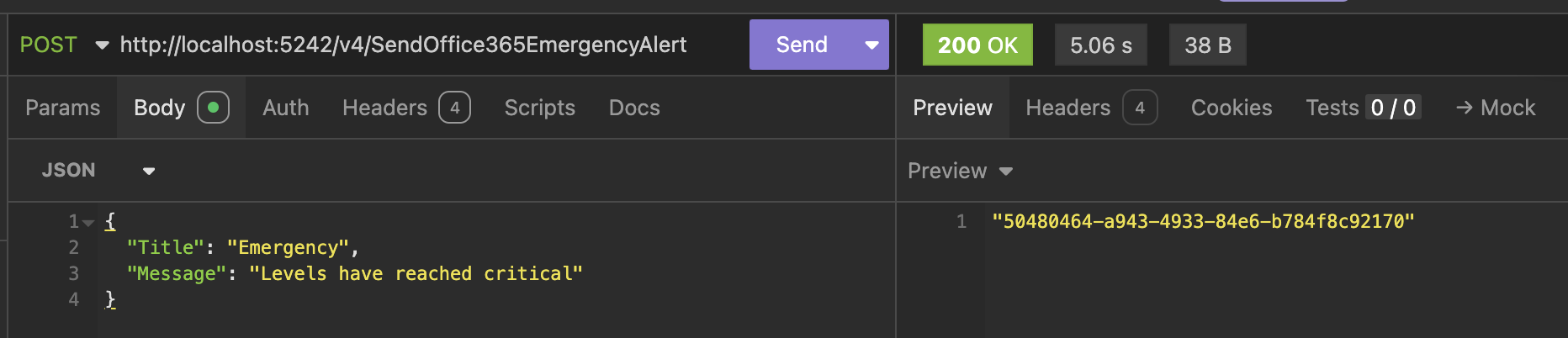The height and width of the screenshot is (338, 1568).
Task: Open the Docs tab
Action: pos(634,108)
